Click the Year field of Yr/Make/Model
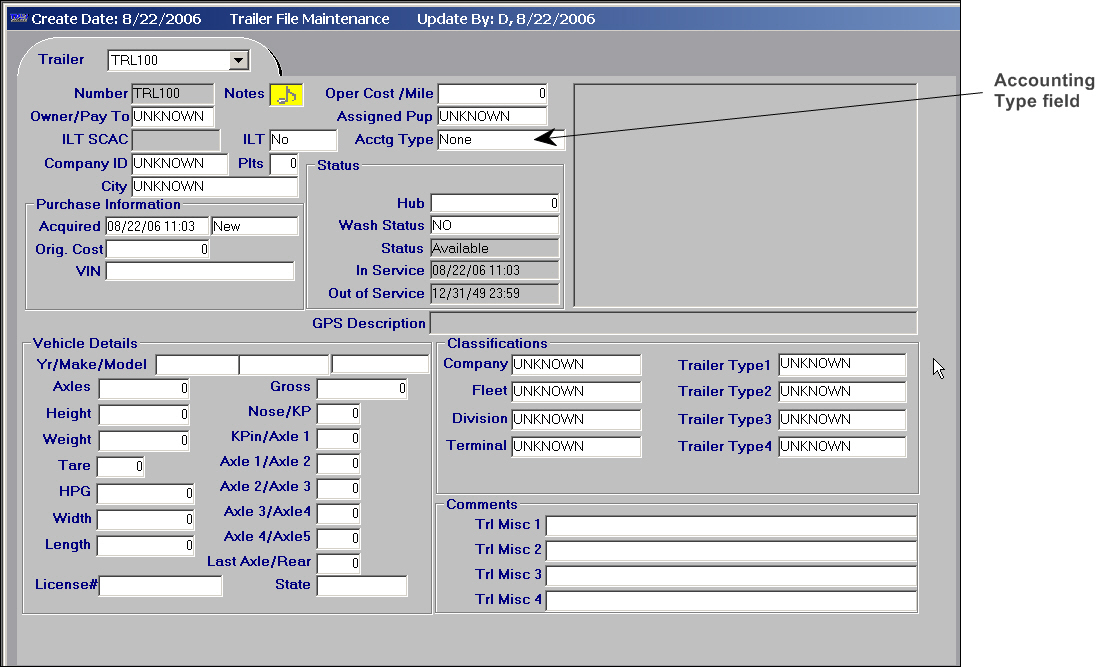1109x667 pixels. (197, 365)
